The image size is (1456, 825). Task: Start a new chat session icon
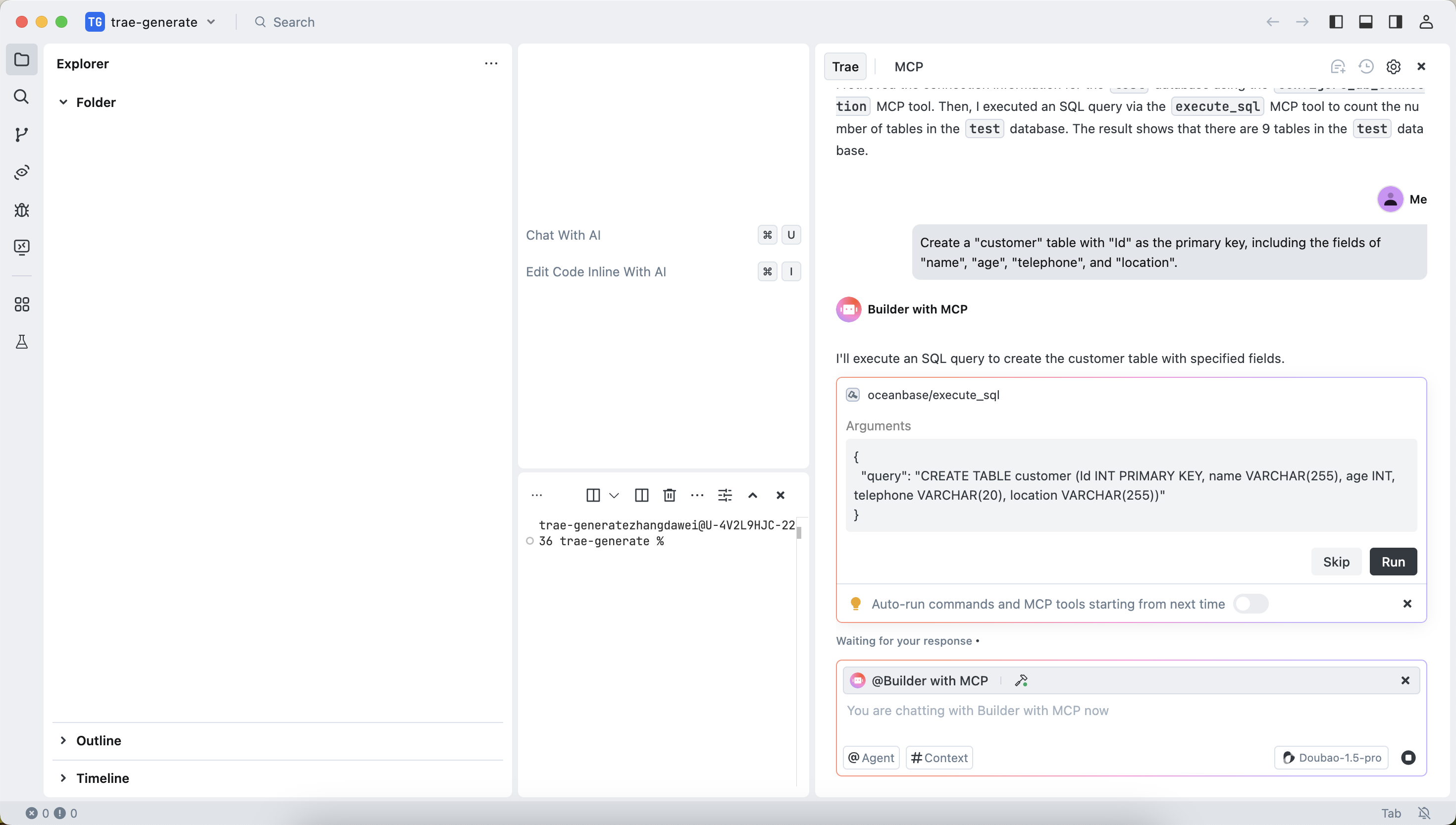point(1338,67)
